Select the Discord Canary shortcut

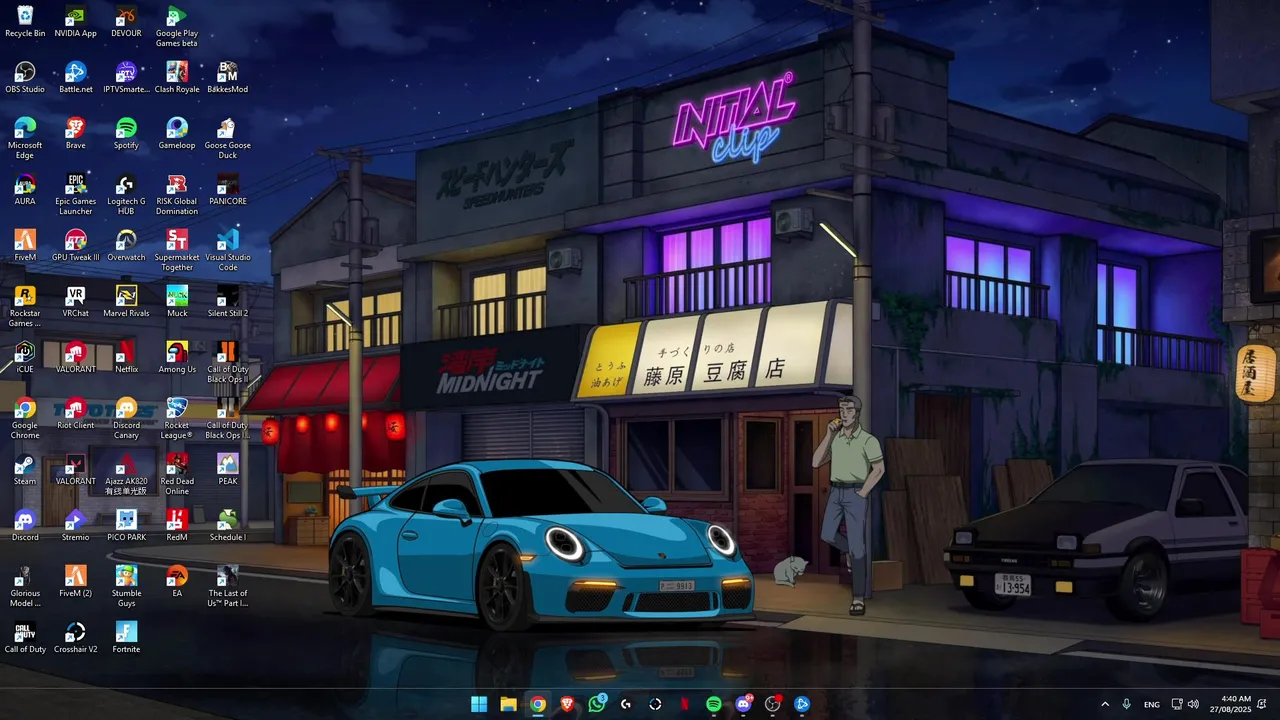pos(126,418)
